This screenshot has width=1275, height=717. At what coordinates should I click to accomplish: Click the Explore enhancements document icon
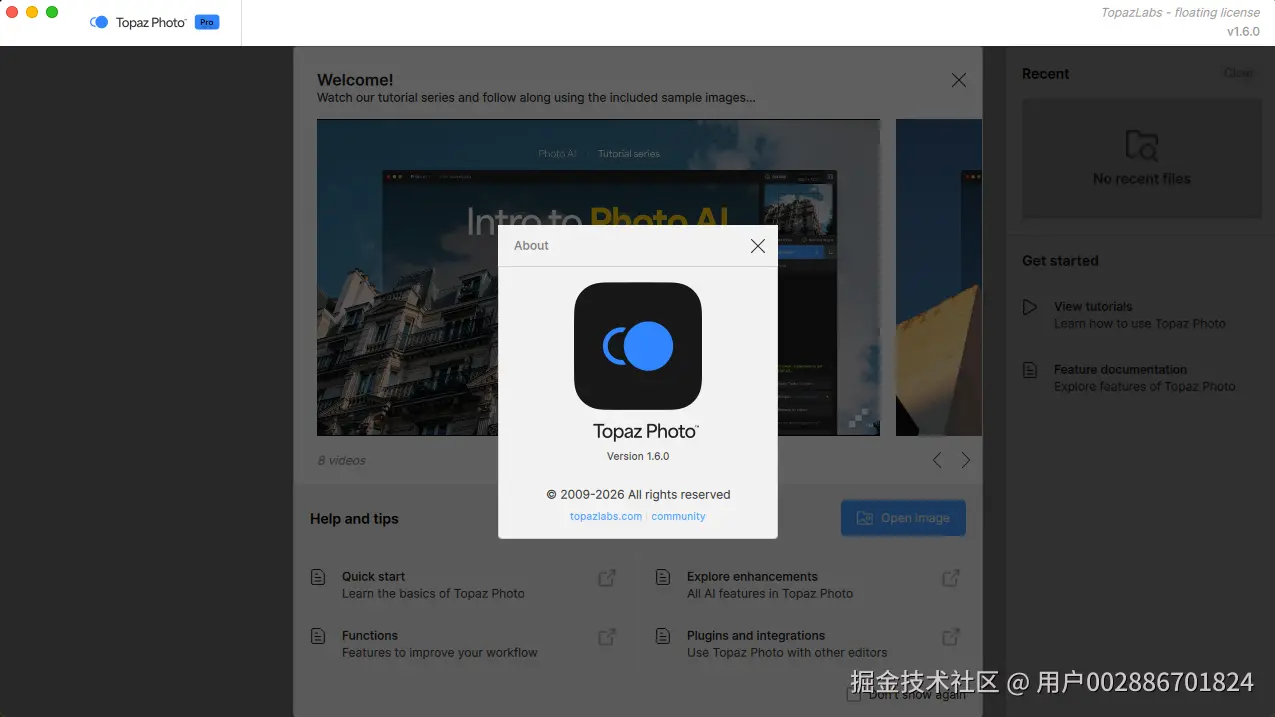[662, 577]
